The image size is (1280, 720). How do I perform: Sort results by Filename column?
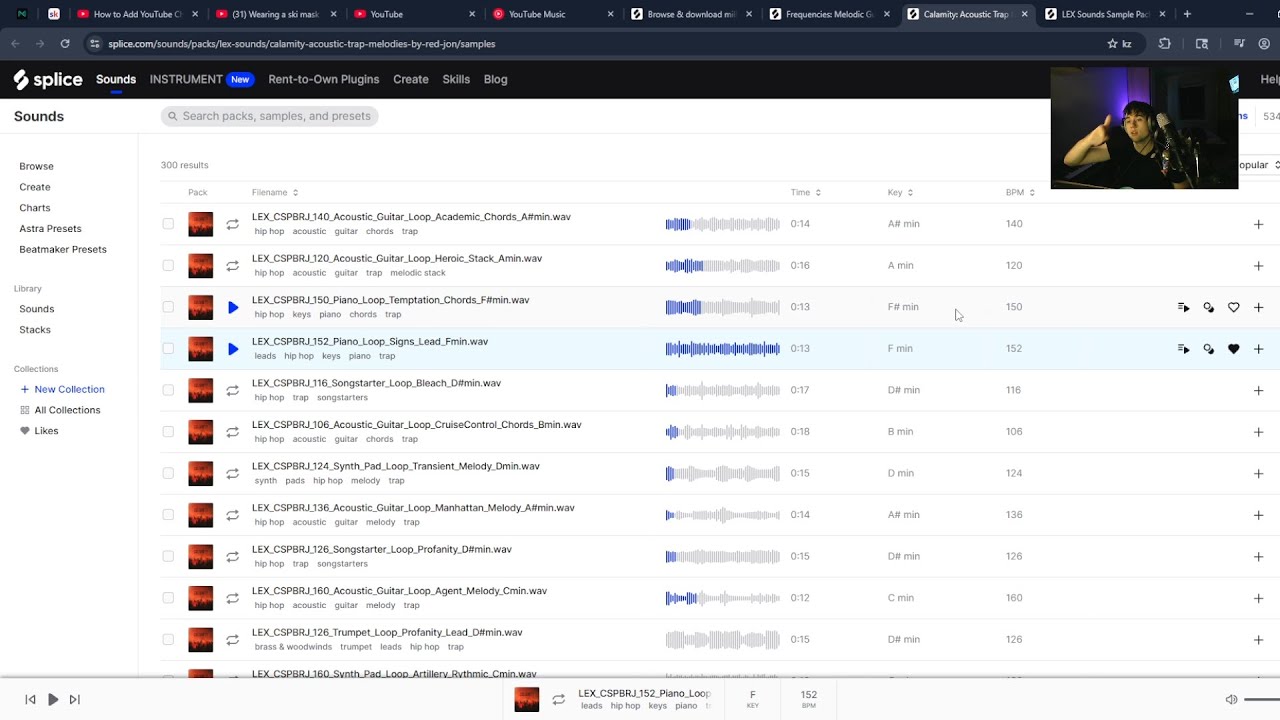[275, 192]
